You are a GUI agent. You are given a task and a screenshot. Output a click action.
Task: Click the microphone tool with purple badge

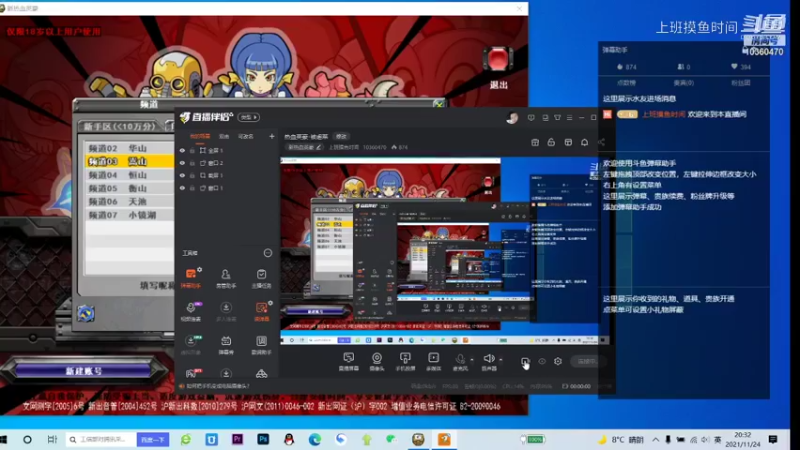pyautogui.click(x=191, y=311)
